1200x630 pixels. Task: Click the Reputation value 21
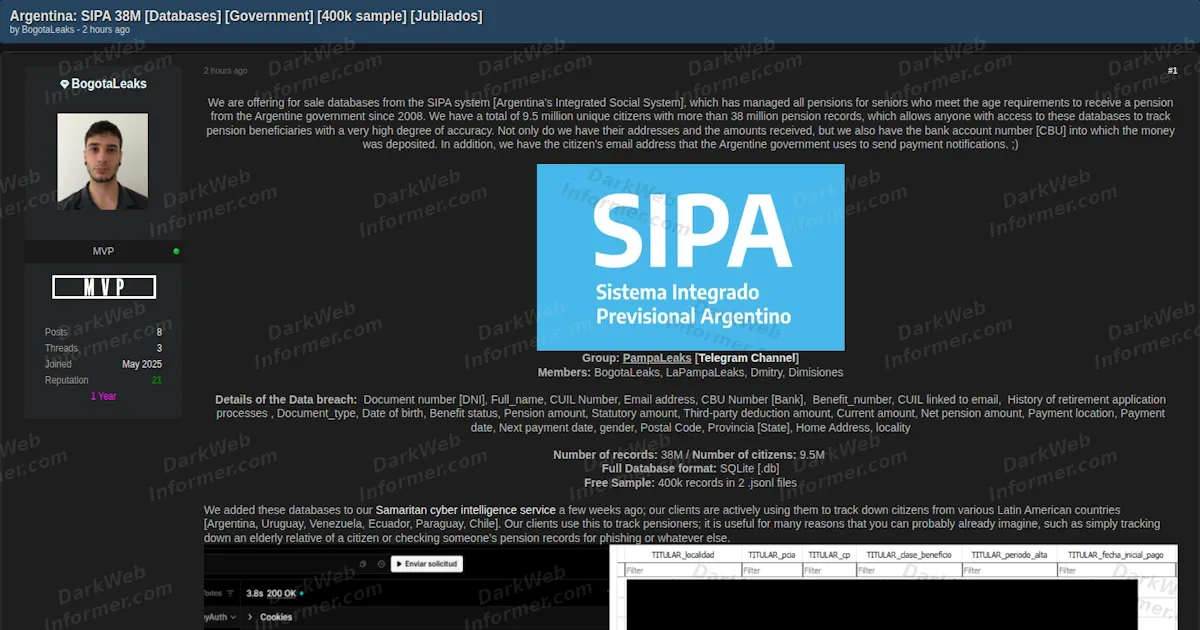[157, 380]
